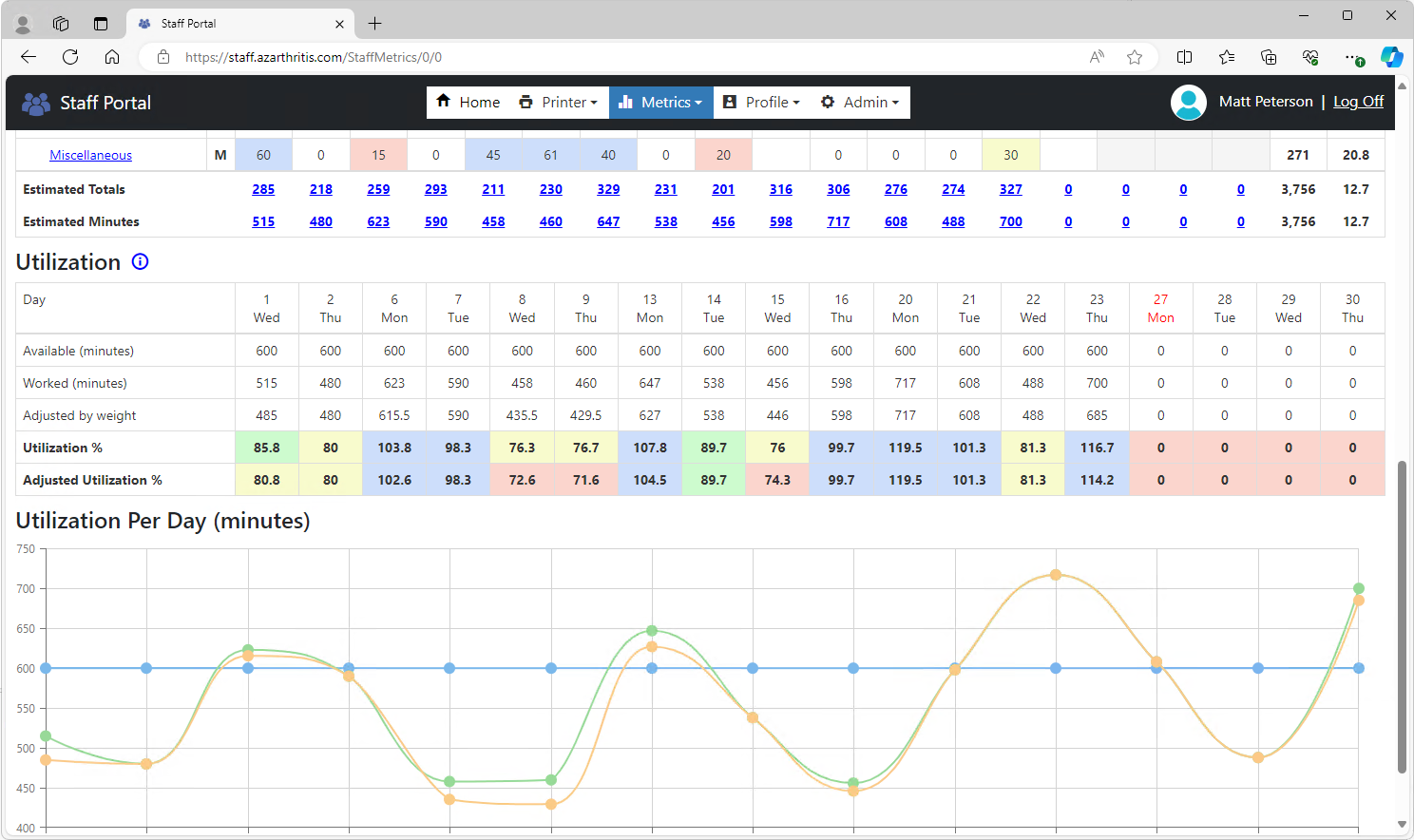Click Adjusted by weight value 615.5
Viewport: 1414px width, 840px height.
pos(394,415)
